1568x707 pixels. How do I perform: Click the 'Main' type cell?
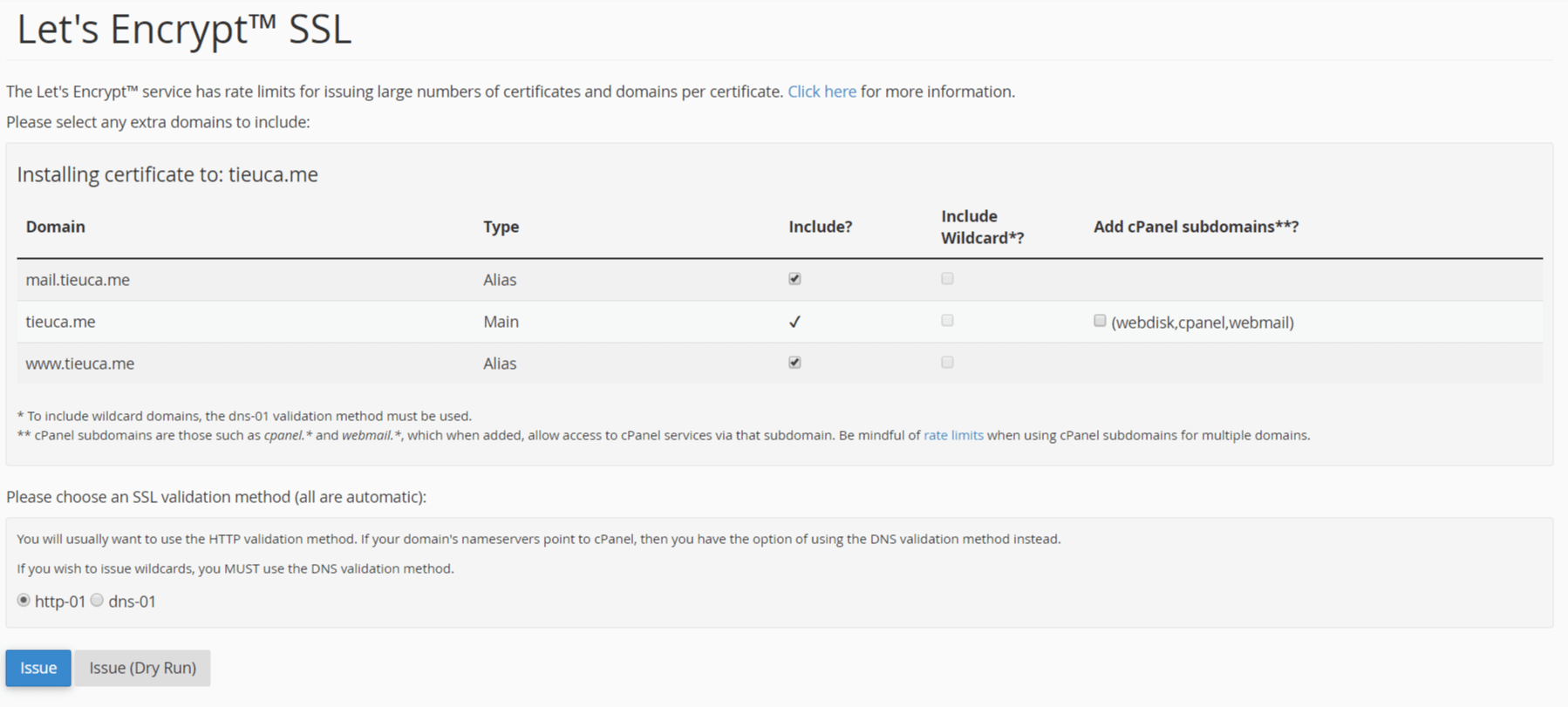(501, 322)
